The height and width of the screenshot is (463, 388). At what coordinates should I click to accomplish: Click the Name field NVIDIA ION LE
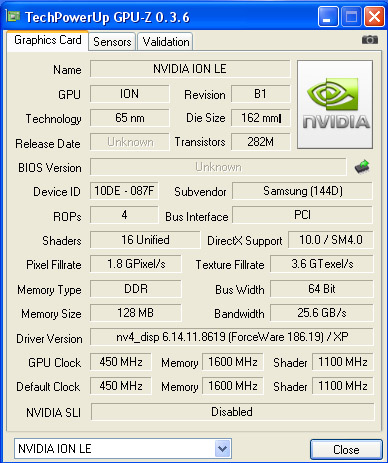[190, 69]
